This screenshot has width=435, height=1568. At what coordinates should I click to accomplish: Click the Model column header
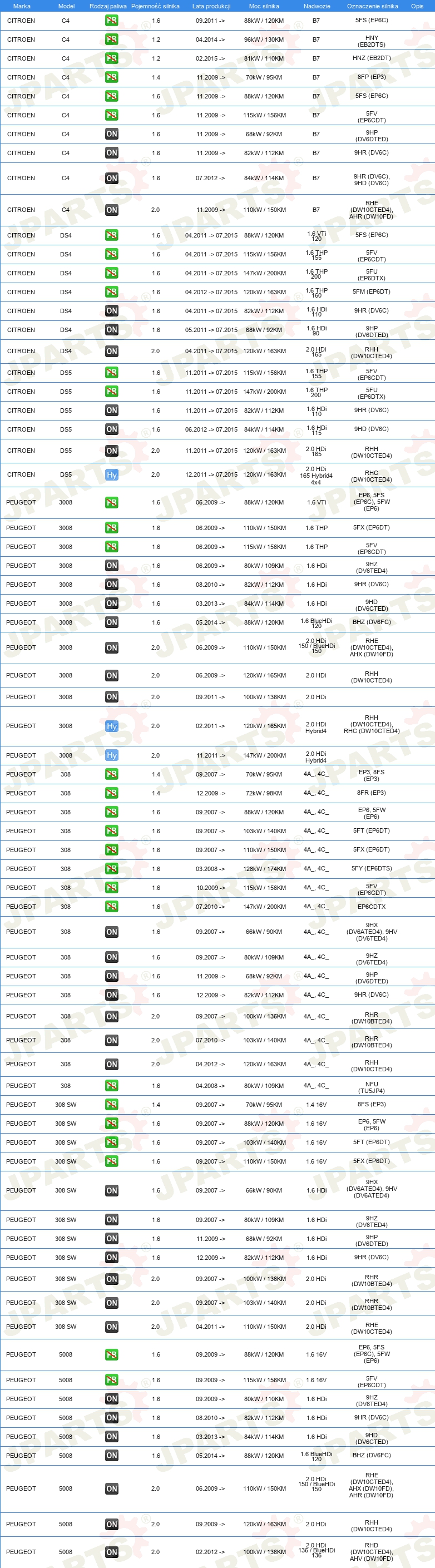tap(66, 6)
